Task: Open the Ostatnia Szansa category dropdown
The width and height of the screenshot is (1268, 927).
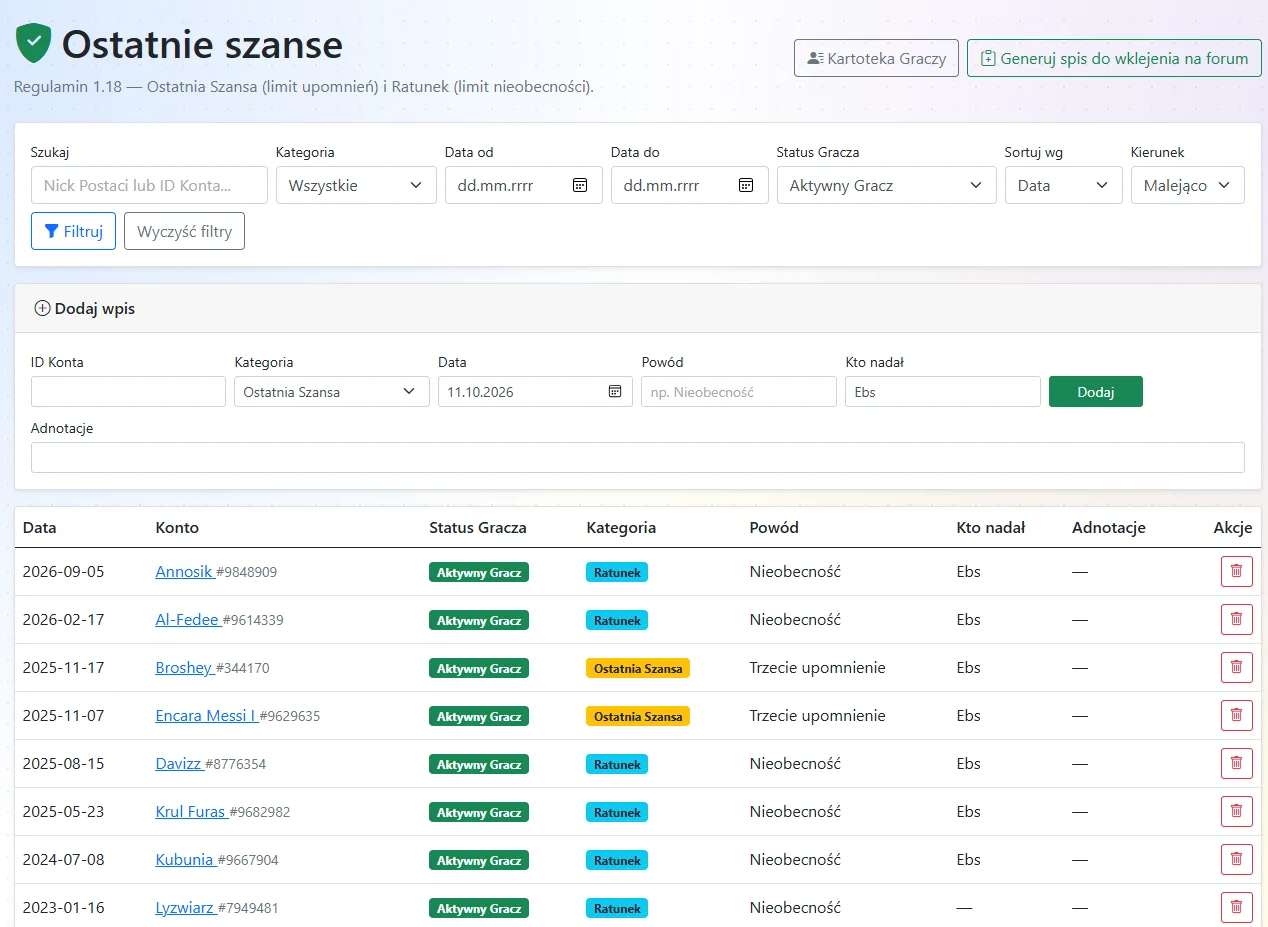Action: (332, 391)
